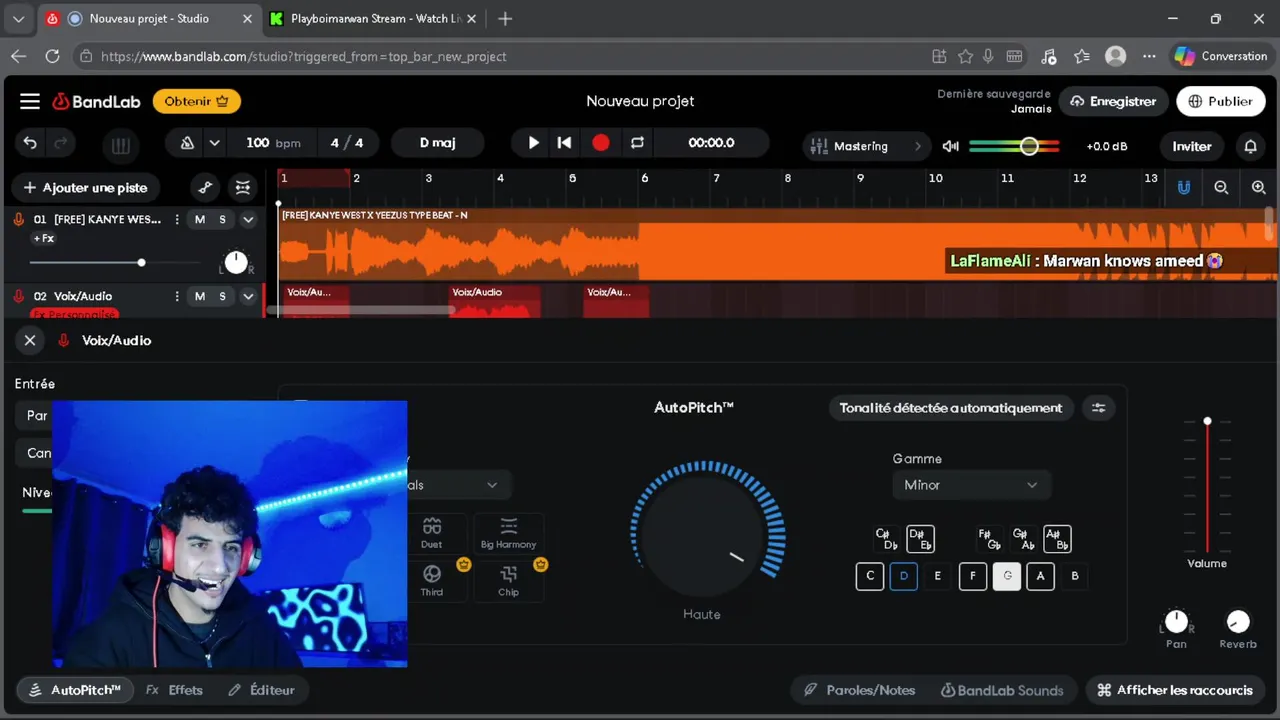Open the Gamme Minor dropdown
Image resolution: width=1280 pixels, height=720 pixels.
point(970,485)
